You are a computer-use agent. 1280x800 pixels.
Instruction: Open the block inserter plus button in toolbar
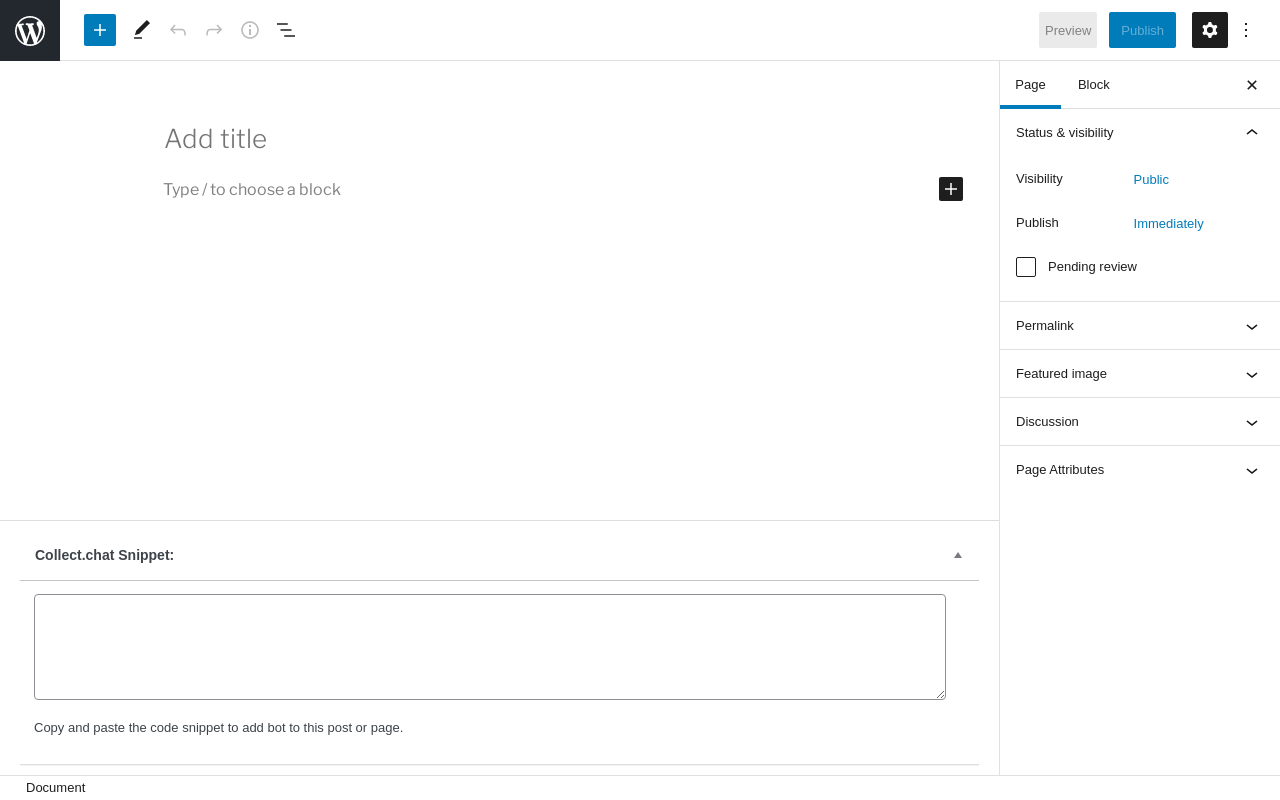click(100, 30)
